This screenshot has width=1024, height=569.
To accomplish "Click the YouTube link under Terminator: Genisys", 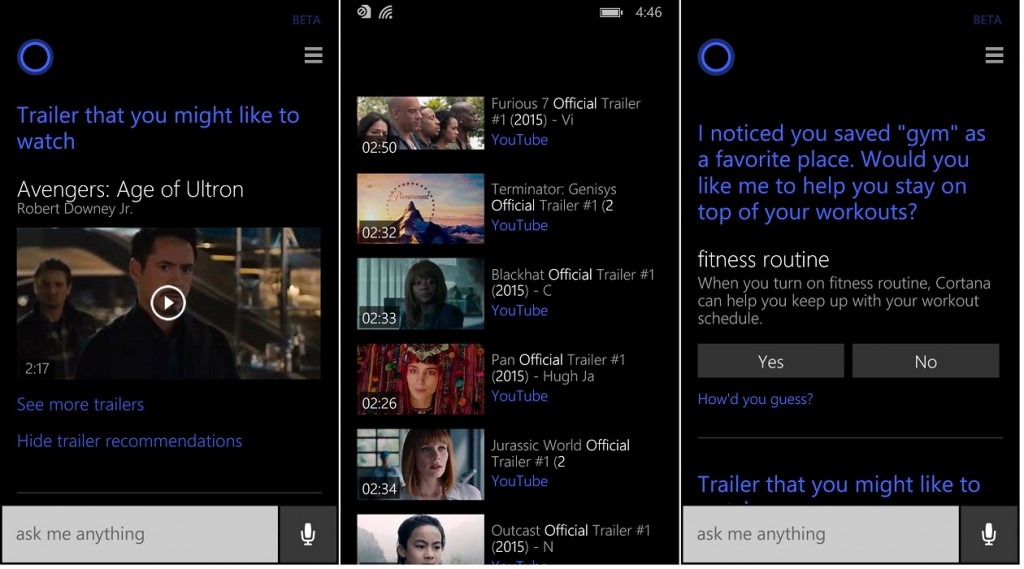I will click(519, 225).
